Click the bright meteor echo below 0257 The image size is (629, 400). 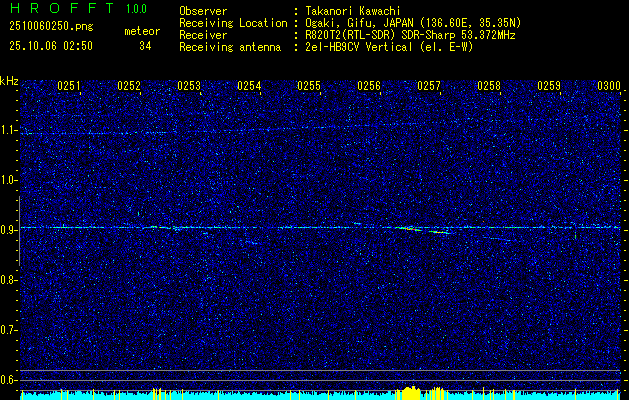tap(422, 230)
